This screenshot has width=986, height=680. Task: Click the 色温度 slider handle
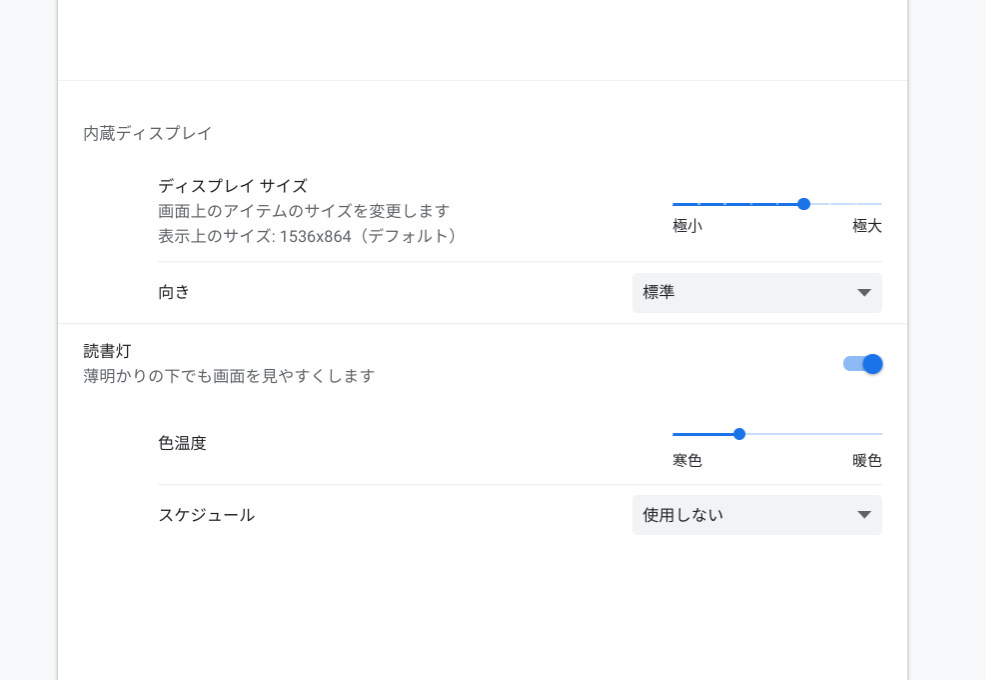(740, 434)
